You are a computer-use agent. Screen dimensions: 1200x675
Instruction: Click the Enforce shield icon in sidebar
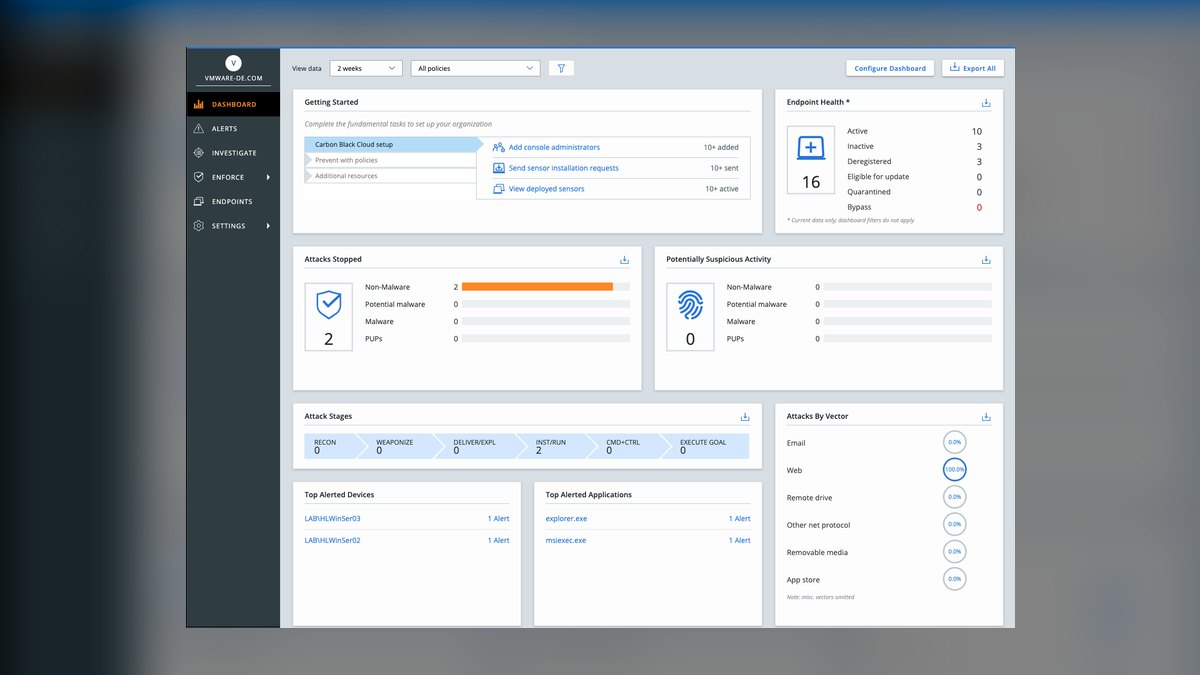tap(199, 177)
